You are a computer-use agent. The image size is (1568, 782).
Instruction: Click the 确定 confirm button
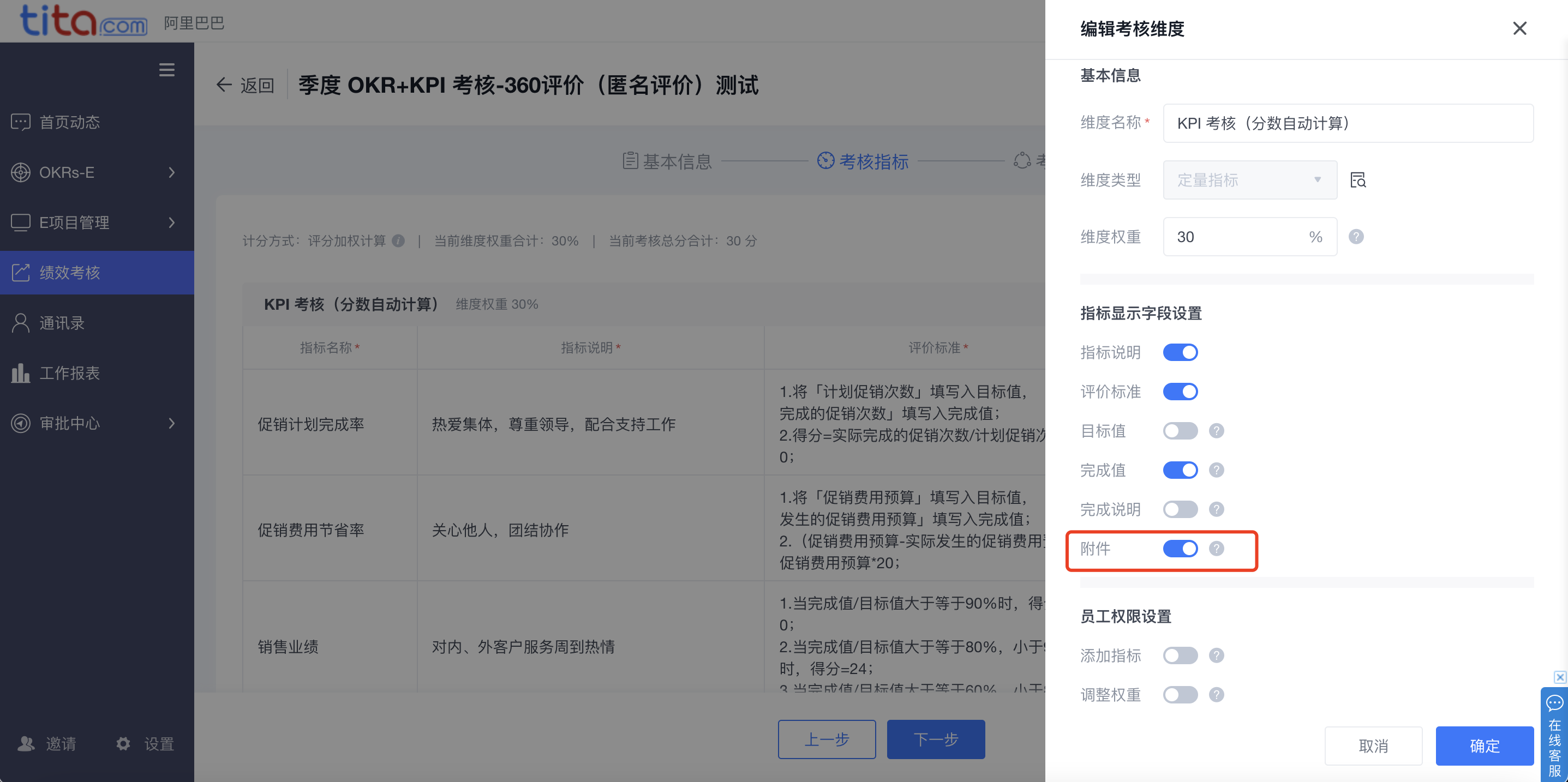(x=1484, y=745)
